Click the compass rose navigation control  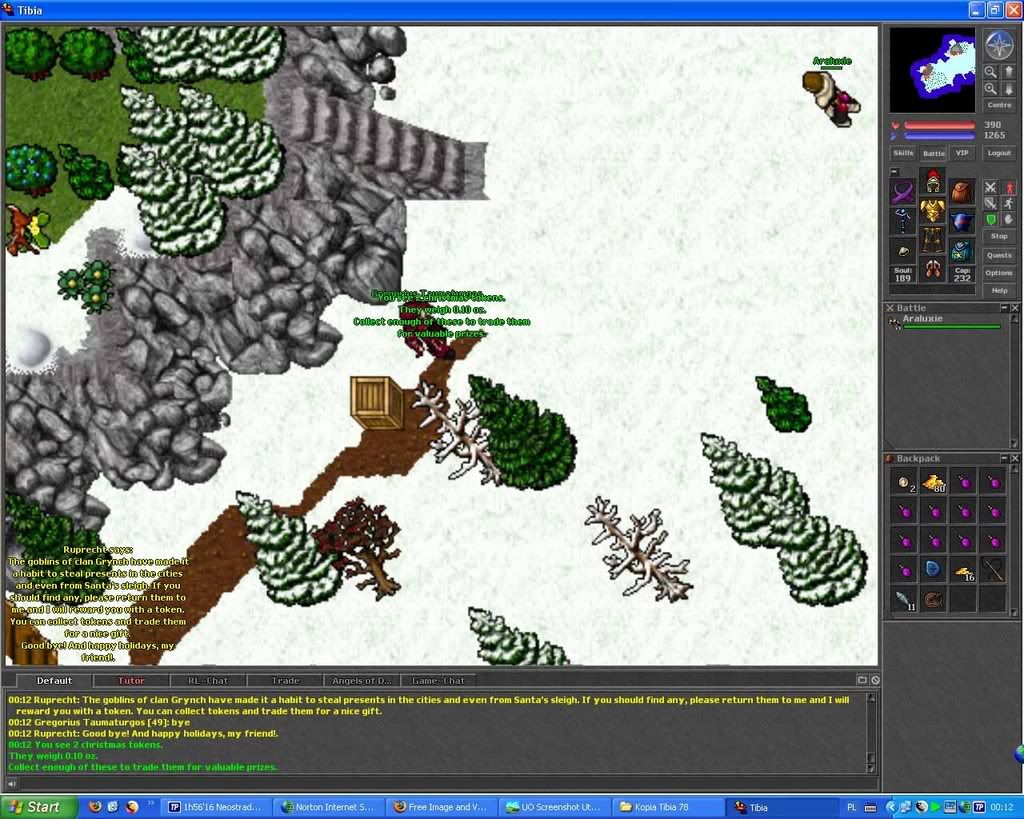pos(998,44)
